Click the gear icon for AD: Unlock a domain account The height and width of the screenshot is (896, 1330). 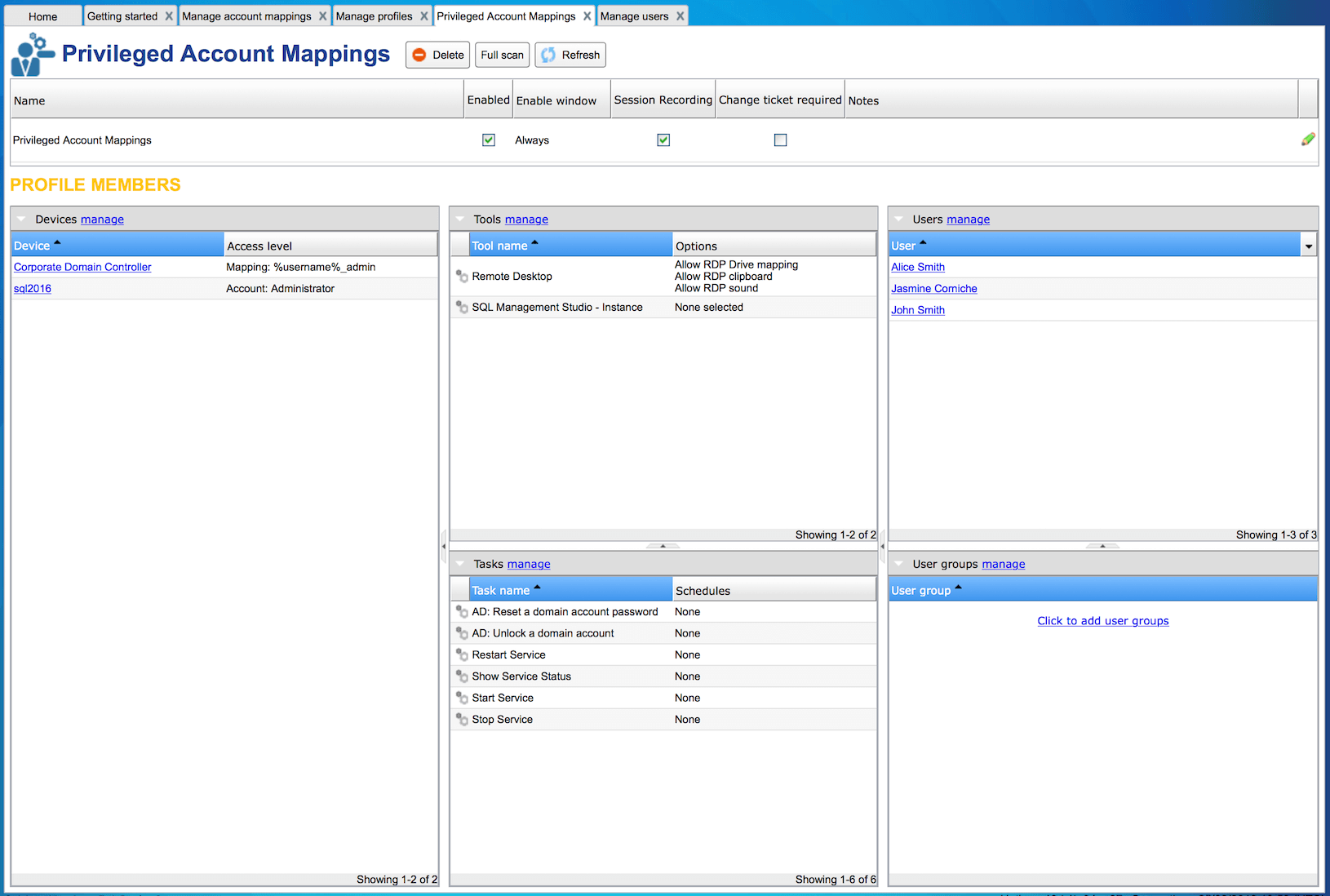click(x=462, y=633)
